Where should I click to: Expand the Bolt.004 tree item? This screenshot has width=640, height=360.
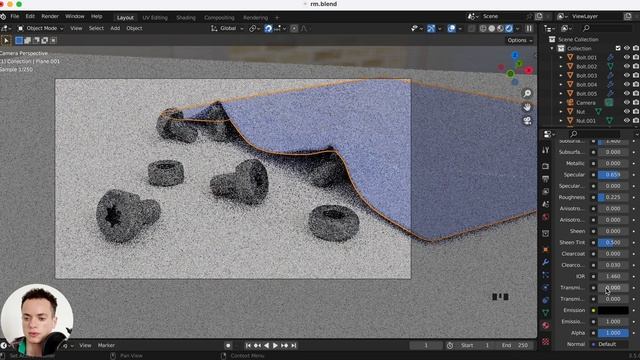click(x=561, y=84)
